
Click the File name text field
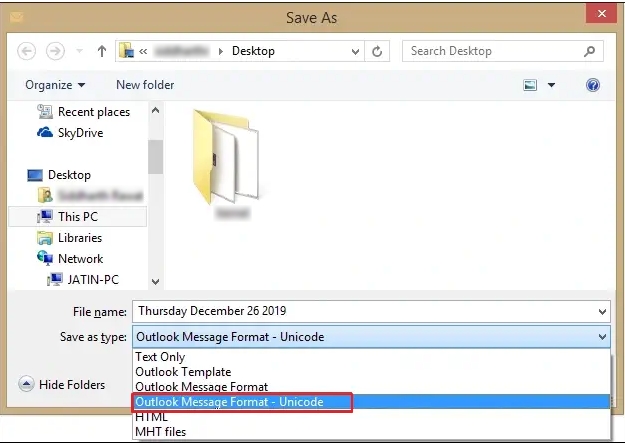click(365, 311)
